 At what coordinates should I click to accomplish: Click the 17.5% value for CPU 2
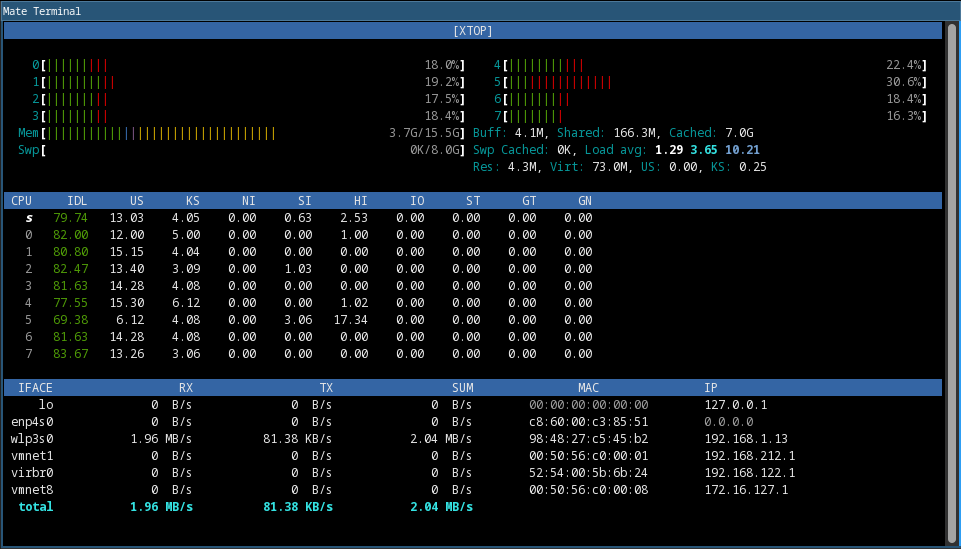point(442,99)
